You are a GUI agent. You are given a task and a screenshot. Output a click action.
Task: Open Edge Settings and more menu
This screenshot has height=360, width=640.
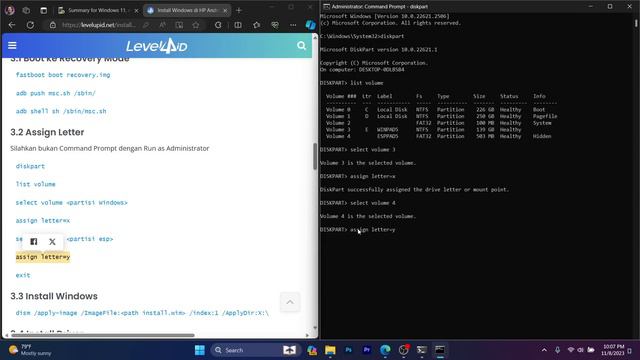pyautogui.click(x=293, y=25)
